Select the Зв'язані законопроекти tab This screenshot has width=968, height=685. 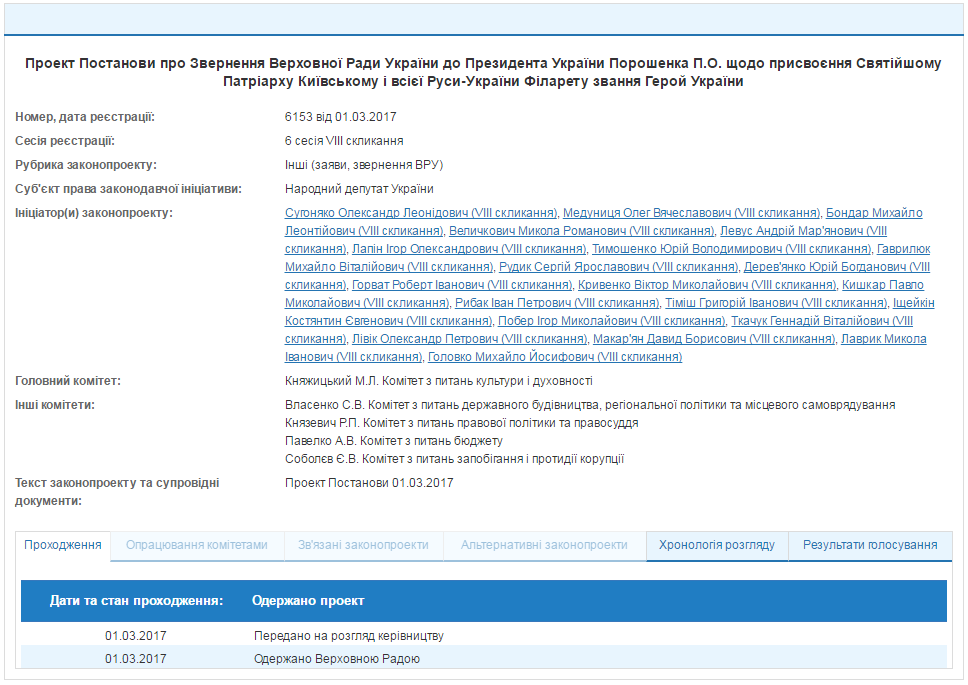(x=362, y=545)
